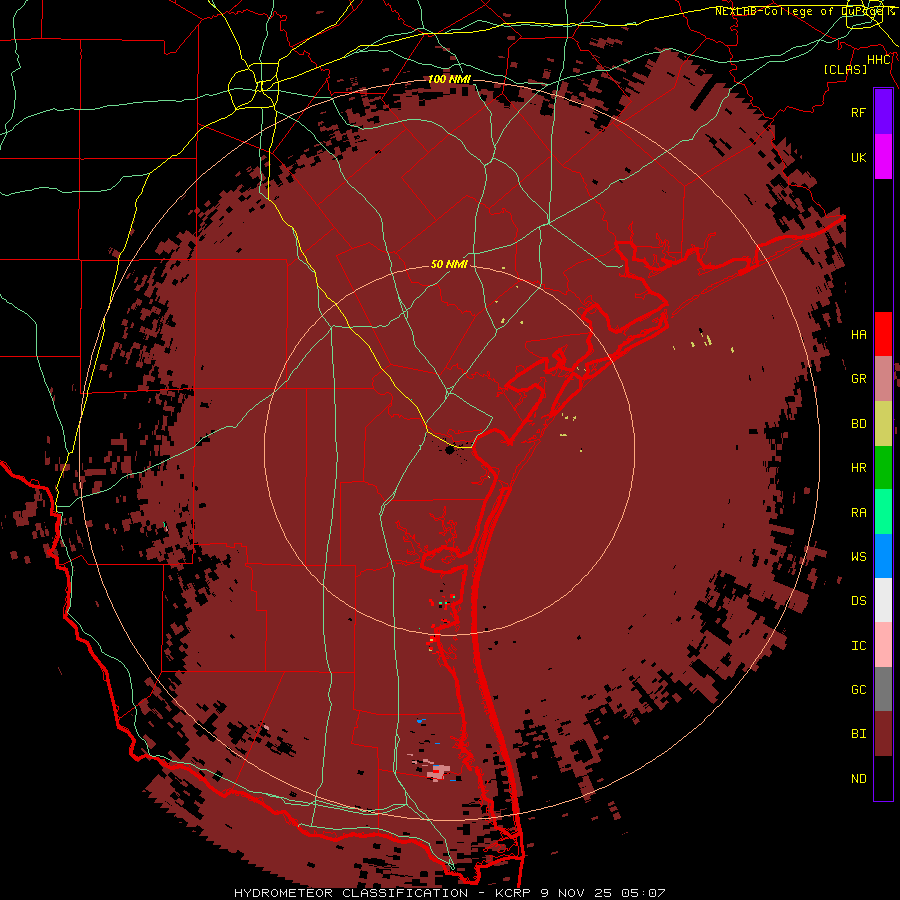The width and height of the screenshot is (900, 900).
Task: Select the BI dark-red legend swatch
Action: [x=883, y=734]
